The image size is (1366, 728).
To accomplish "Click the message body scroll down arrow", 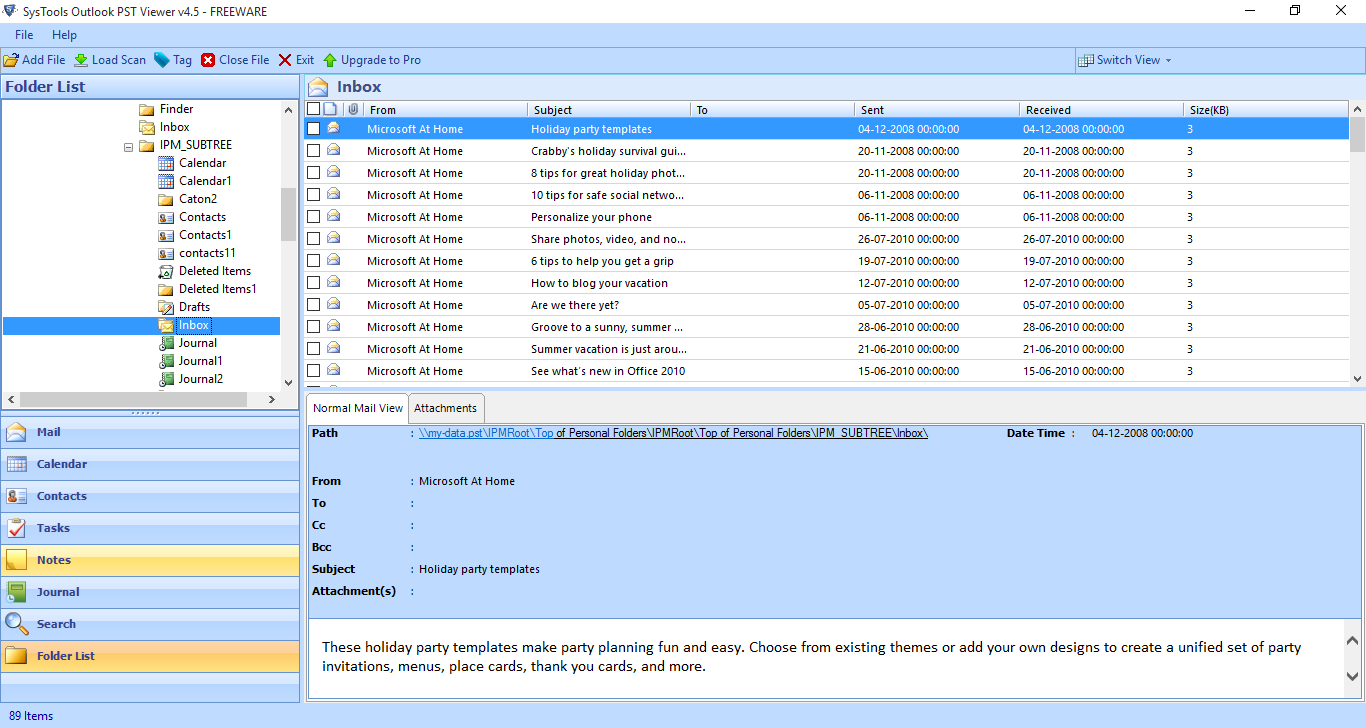I will point(1353,677).
